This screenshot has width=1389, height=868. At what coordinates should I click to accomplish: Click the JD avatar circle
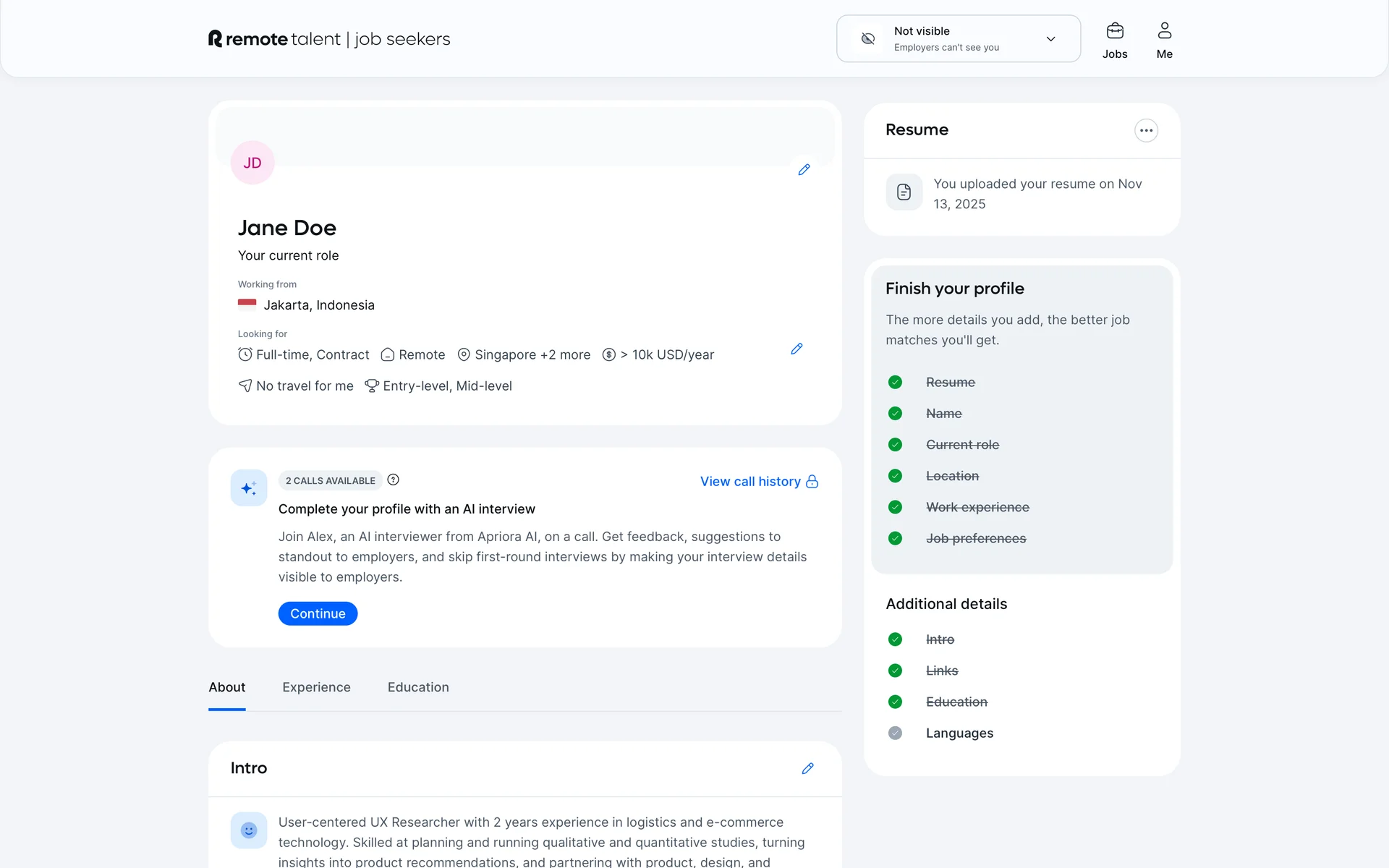click(252, 163)
